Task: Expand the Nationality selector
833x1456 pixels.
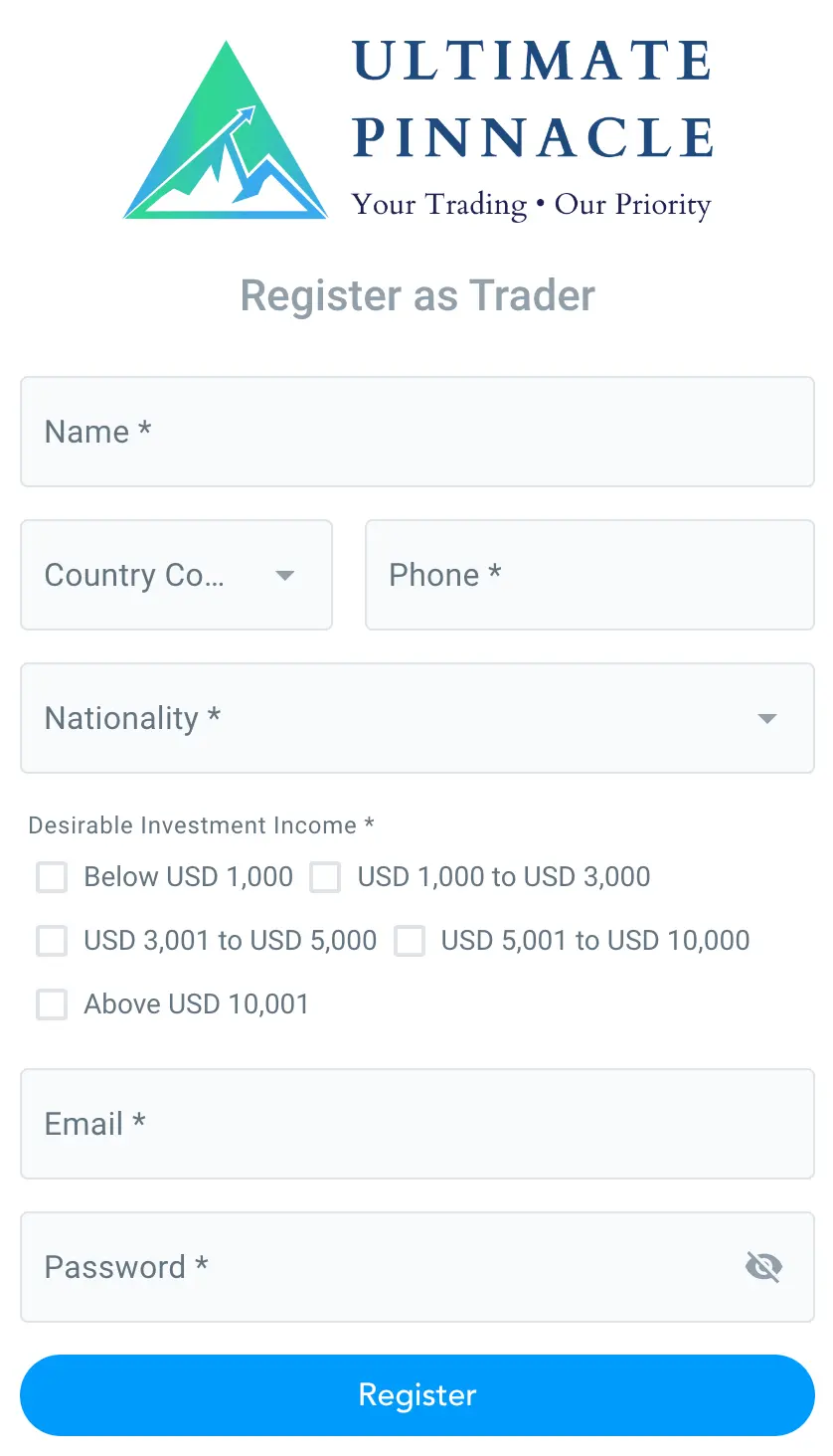Action: coord(416,718)
